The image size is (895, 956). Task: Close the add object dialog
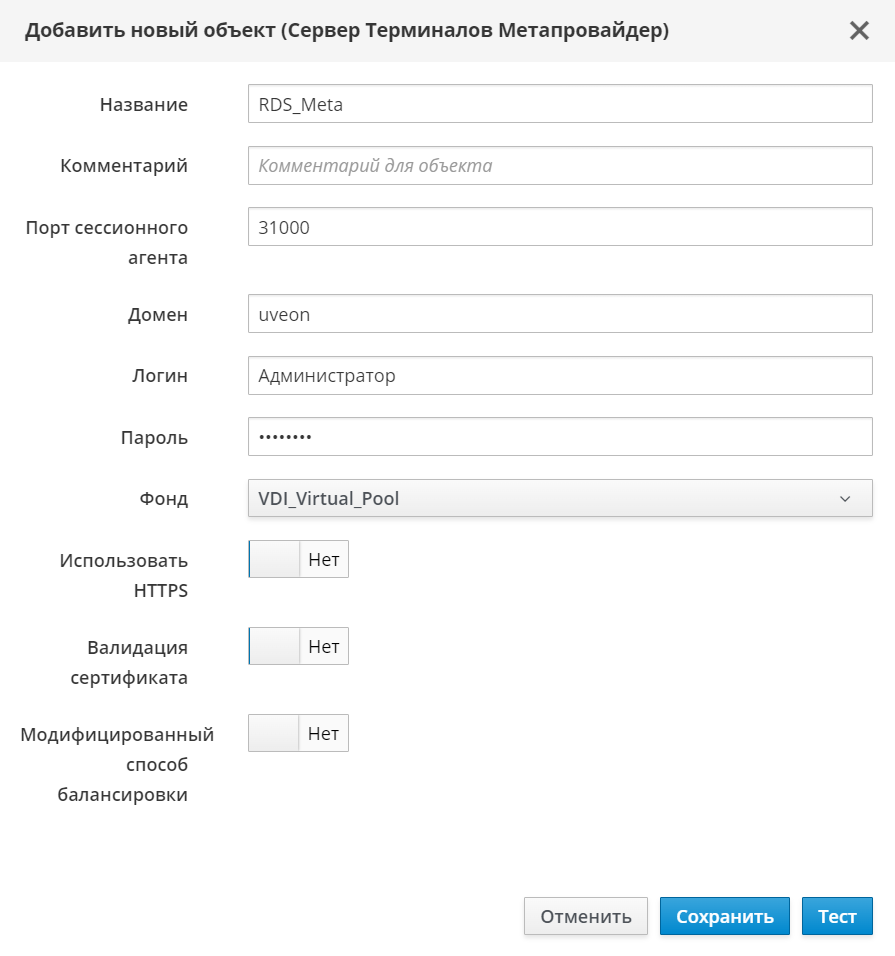[x=859, y=30]
